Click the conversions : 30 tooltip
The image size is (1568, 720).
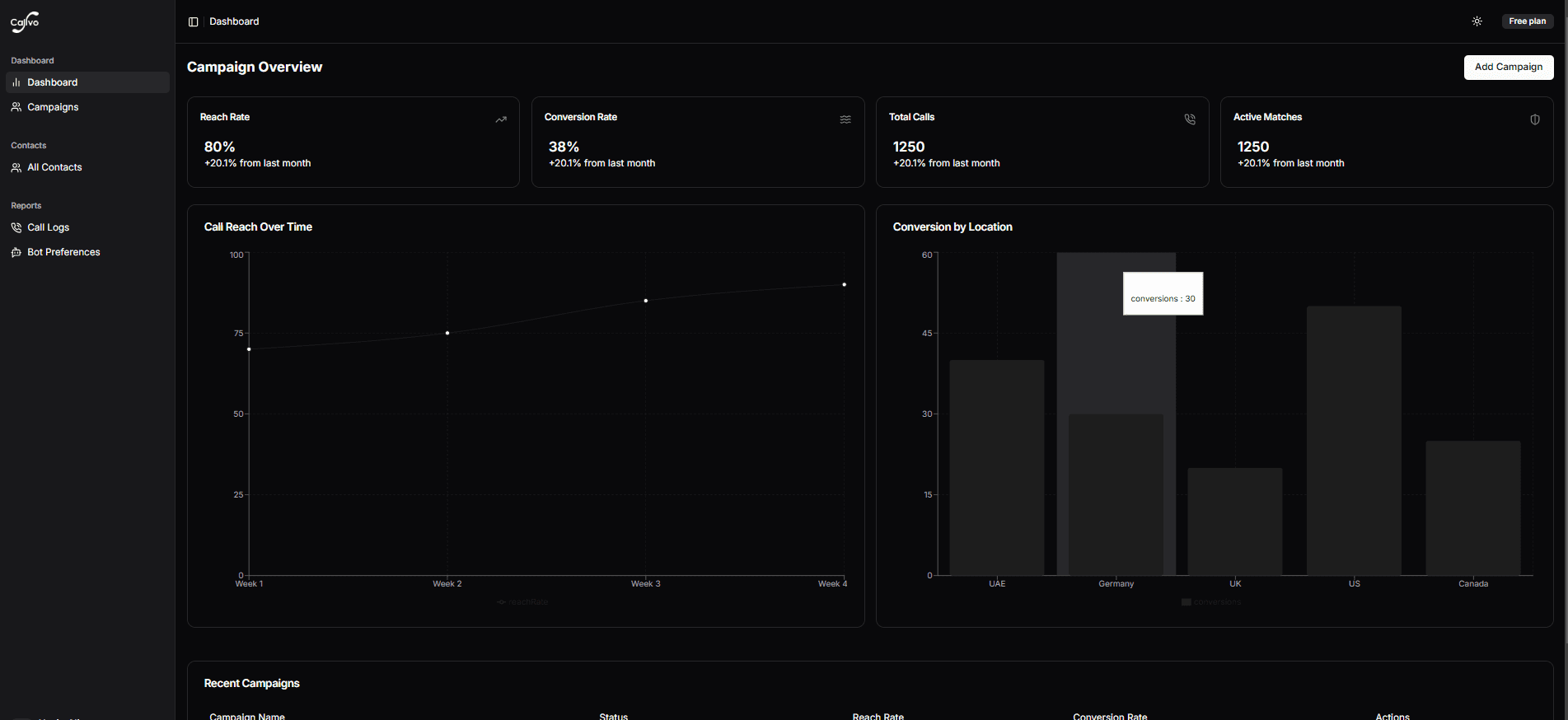pyautogui.click(x=1163, y=293)
